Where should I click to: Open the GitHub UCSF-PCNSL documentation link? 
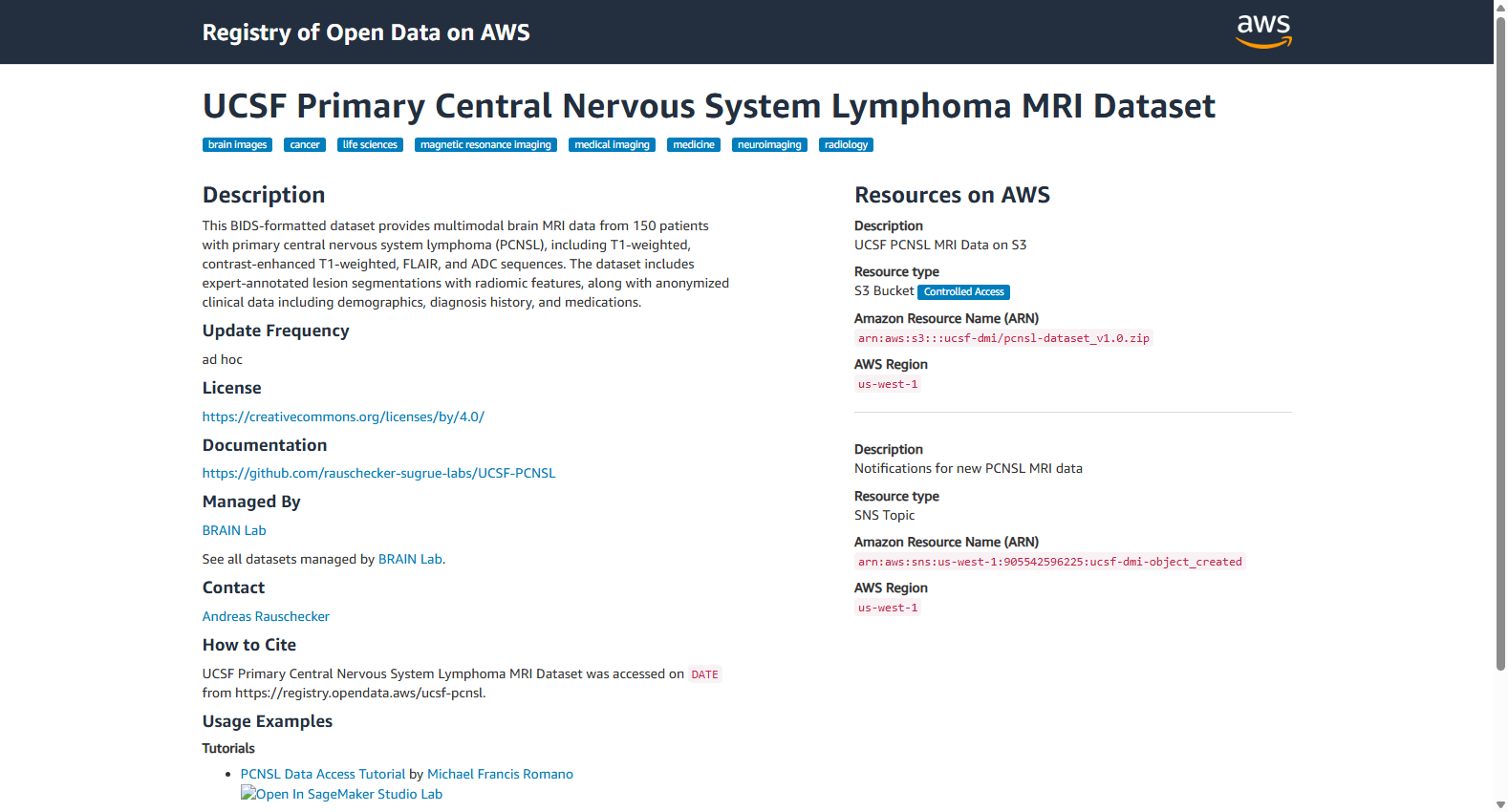[378, 473]
